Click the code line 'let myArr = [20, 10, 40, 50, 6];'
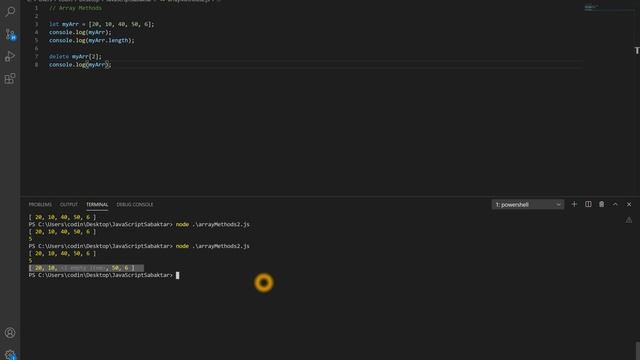Image resolution: width=640 pixels, height=360 pixels. [x=102, y=24]
